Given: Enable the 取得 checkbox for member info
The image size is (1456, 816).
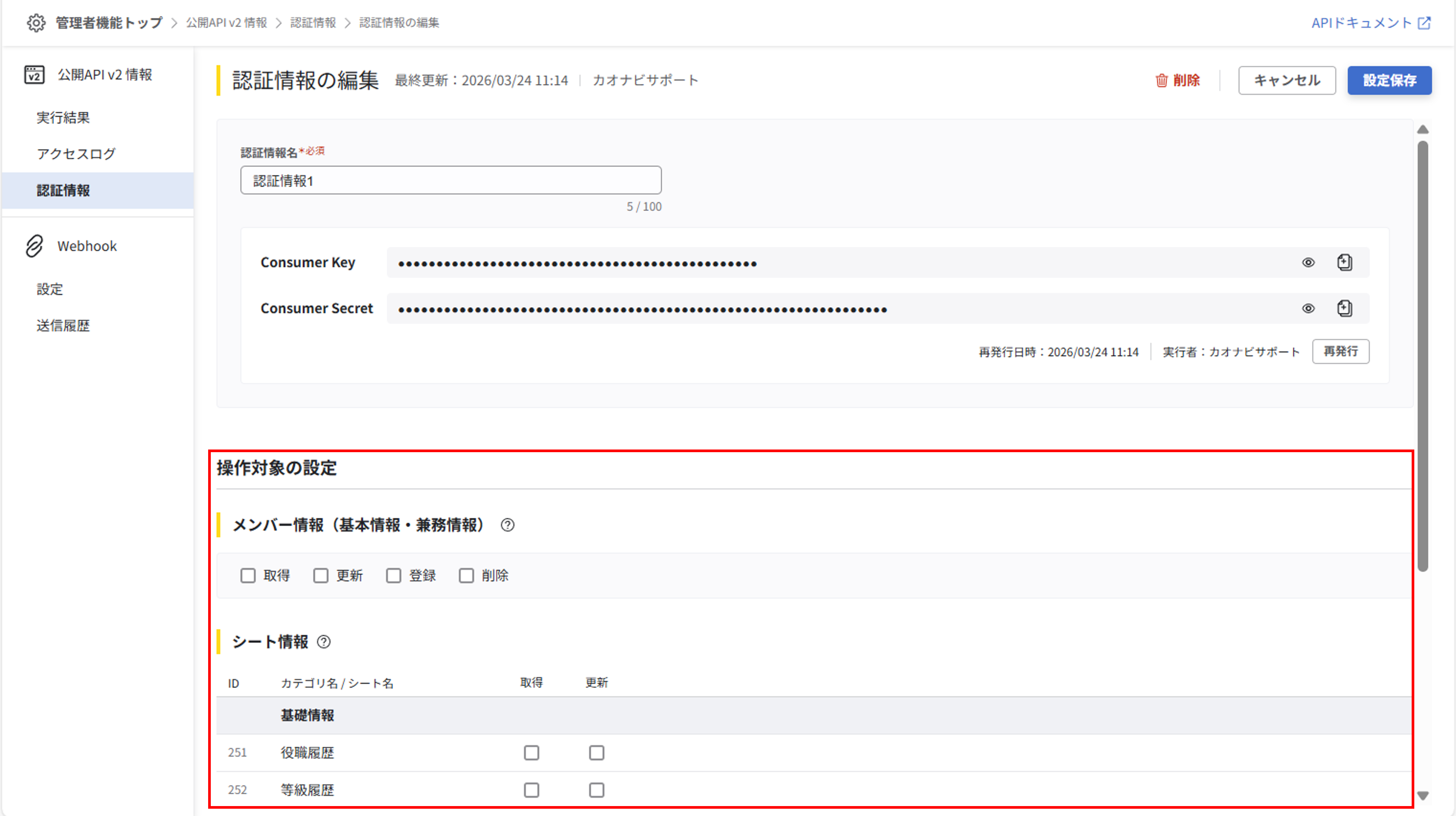Looking at the screenshot, I should [x=248, y=575].
